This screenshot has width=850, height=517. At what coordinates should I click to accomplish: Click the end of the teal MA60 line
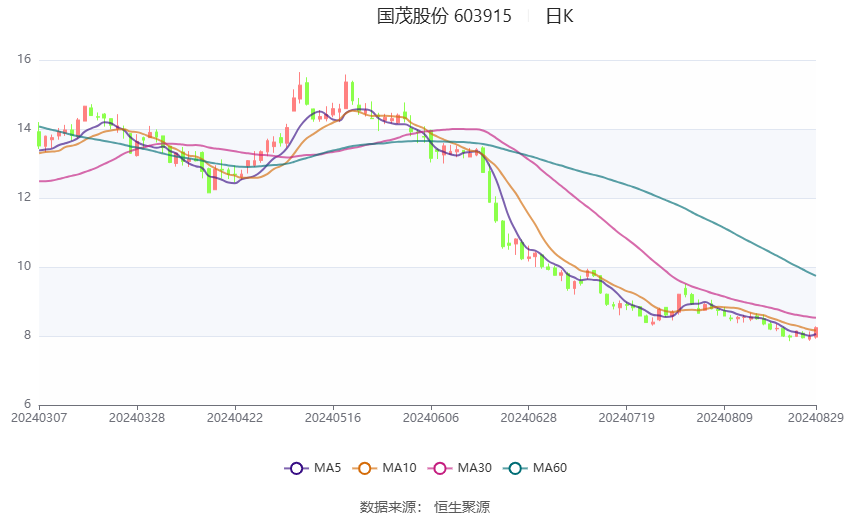click(815, 275)
